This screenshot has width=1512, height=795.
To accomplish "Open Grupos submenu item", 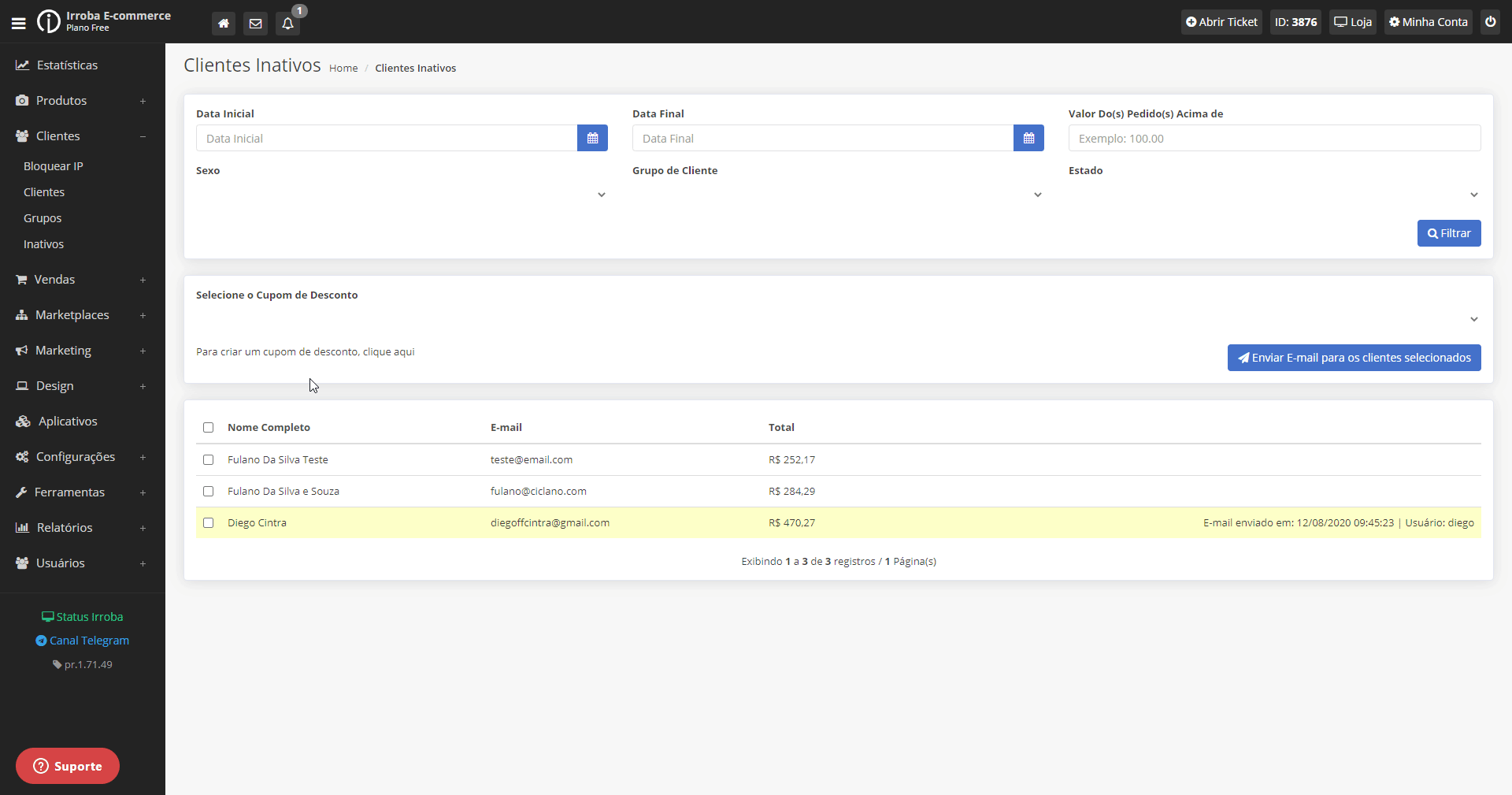I will pyautogui.click(x=43, y=218).
